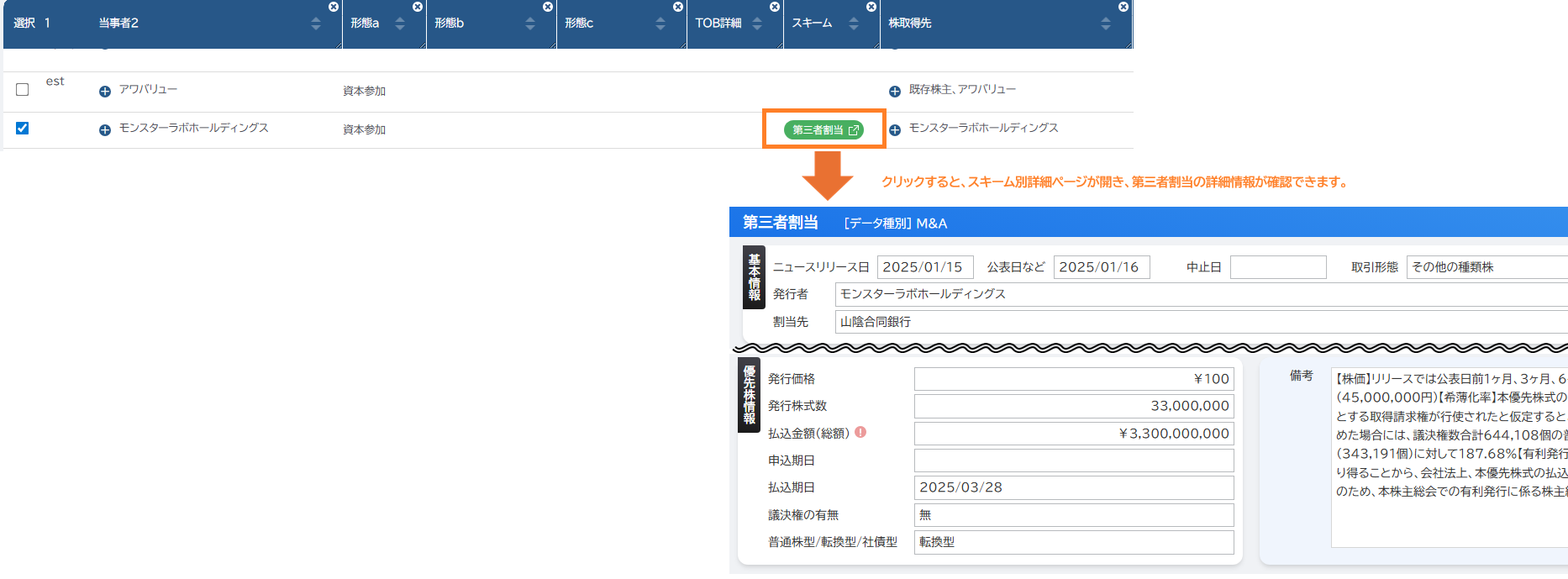This screenshot has width=1568, height=579.
Task: Uncheck the モンスターラボホールディングス row checkbox
Action: (x=23, y=128)
